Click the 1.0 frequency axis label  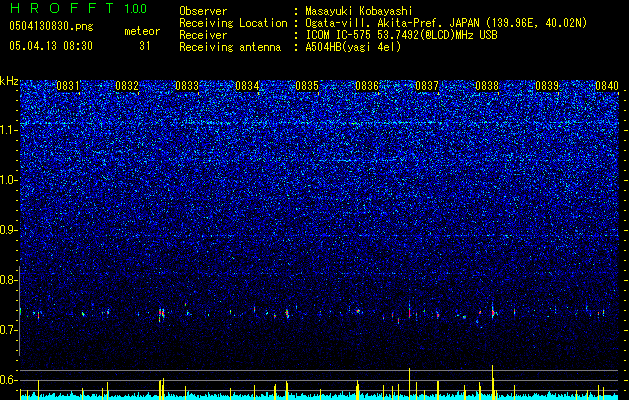click(8, 180)
